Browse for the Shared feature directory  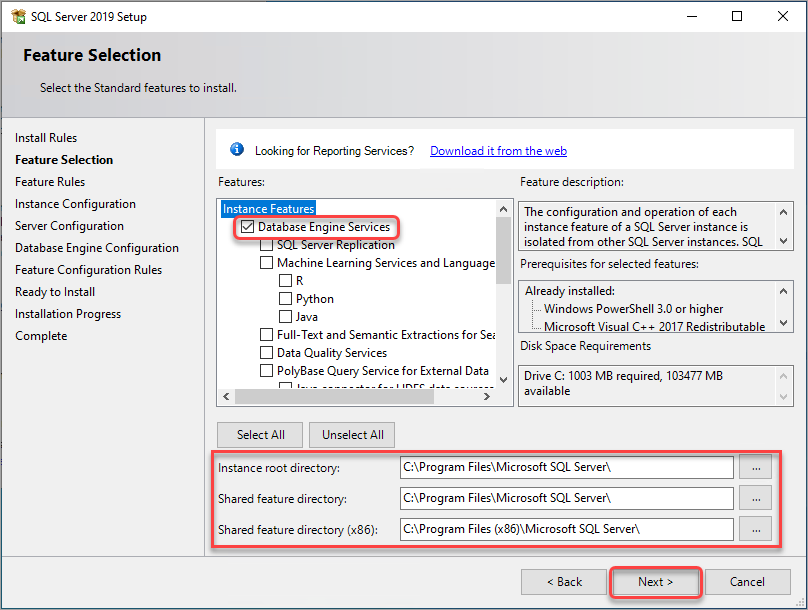755,498
